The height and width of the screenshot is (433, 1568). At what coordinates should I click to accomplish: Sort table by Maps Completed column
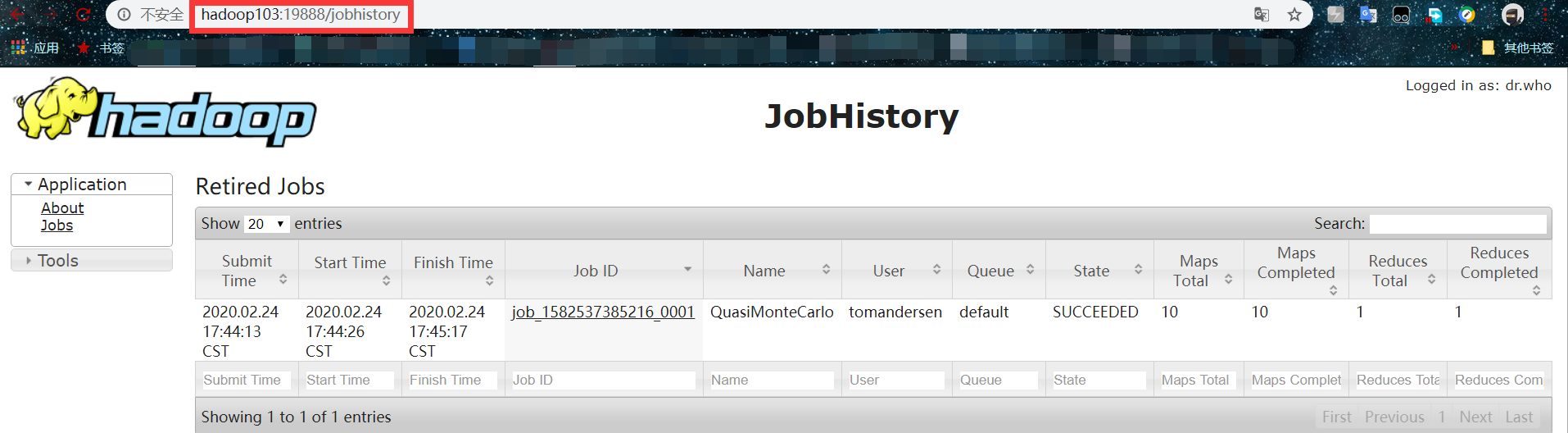tap(1296, 271)
